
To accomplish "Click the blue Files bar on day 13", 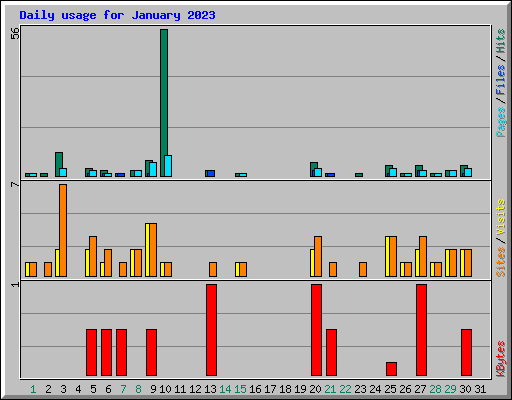I will pos(211,173).
